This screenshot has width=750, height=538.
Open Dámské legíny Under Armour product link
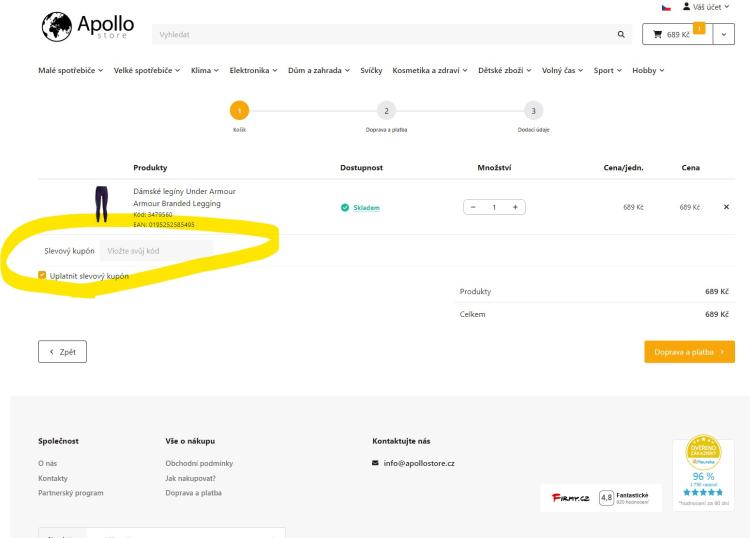pyautogui.click(x=184, y=197)
